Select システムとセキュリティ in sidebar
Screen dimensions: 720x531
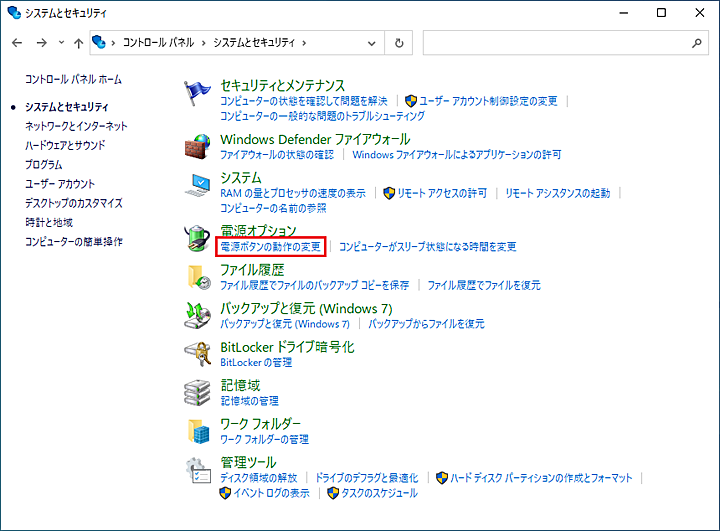[67, 107]
